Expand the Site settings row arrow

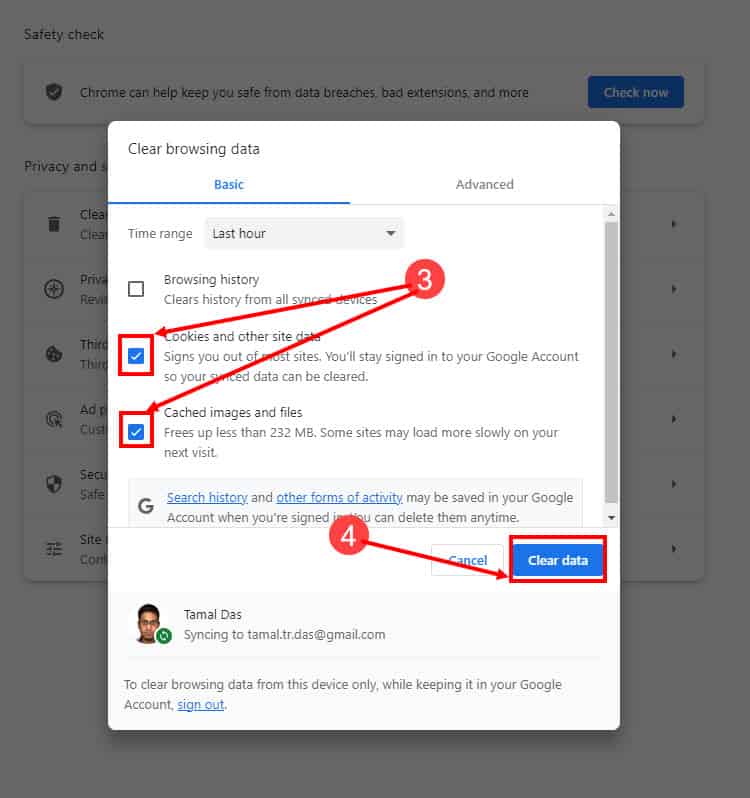[x=674, y=549]
